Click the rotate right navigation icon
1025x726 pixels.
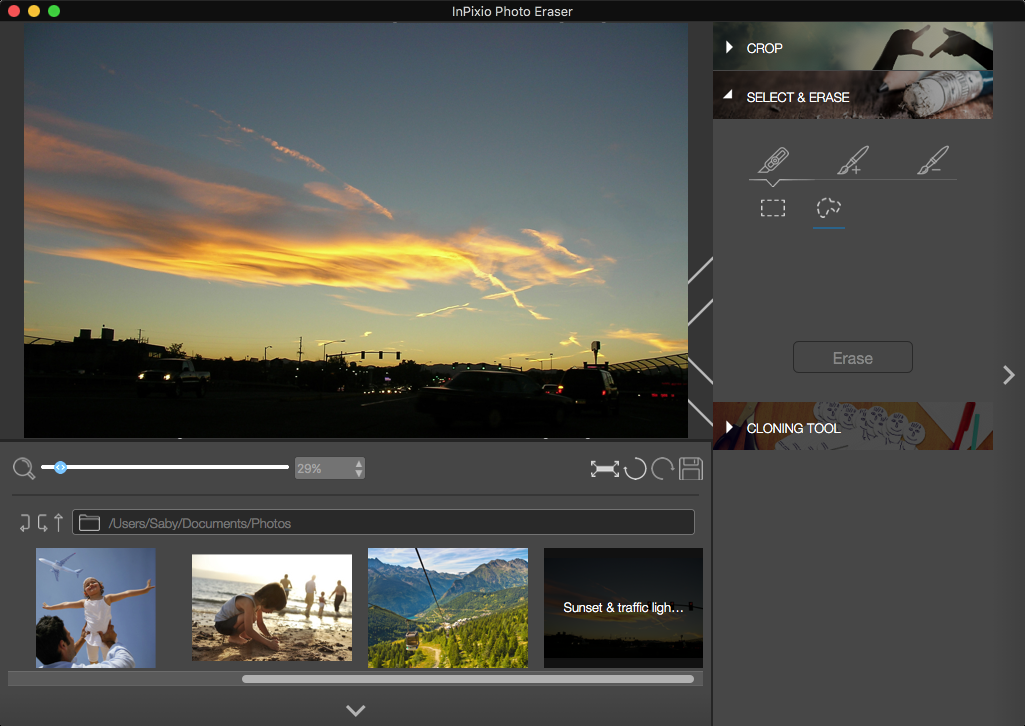[x=42, y=523]
